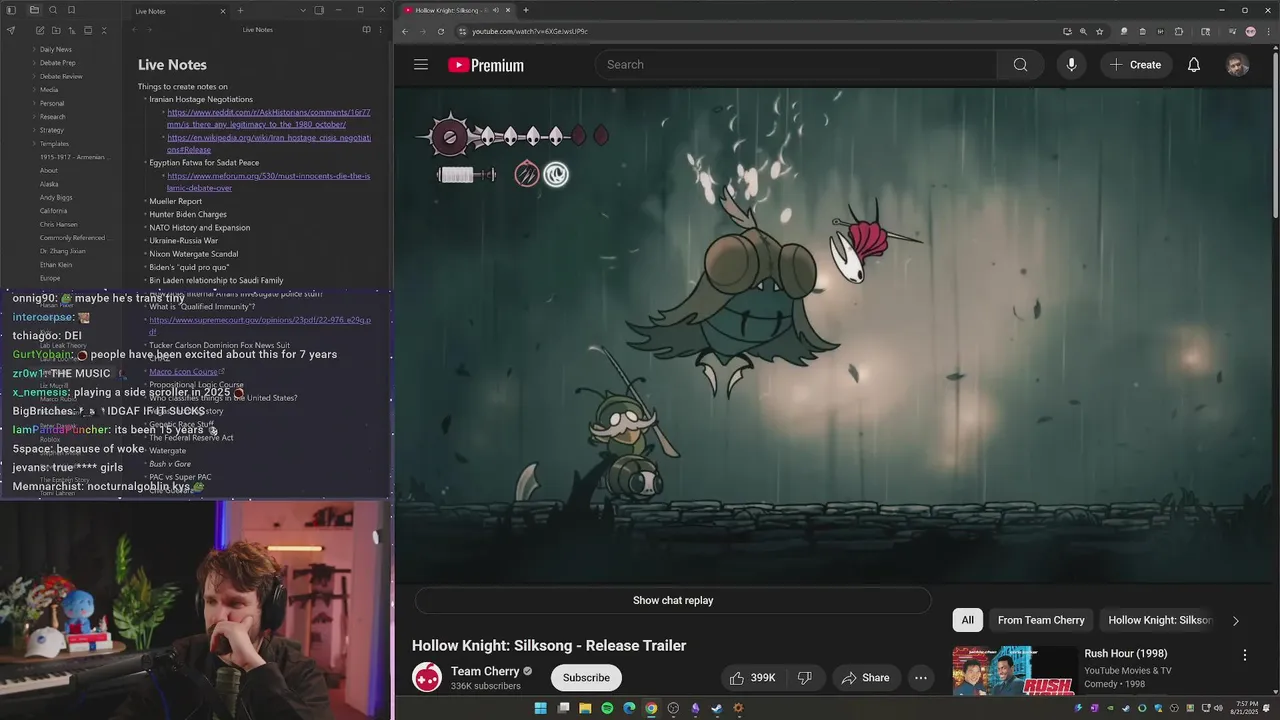
Task: Add a new Obsidian tab
Action: pyautogui.click(x=240, y=11)
